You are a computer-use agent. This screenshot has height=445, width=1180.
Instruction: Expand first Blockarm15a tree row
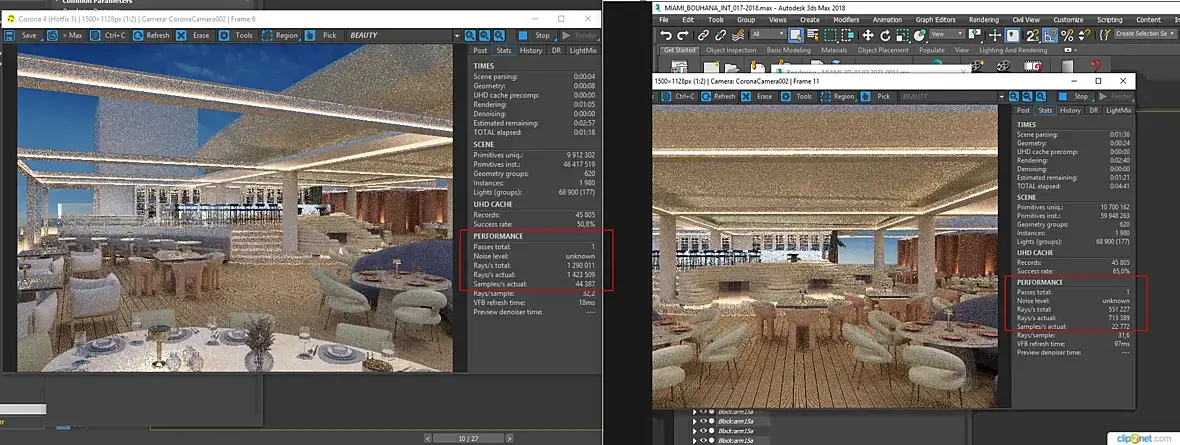click(x=695, y=413)
